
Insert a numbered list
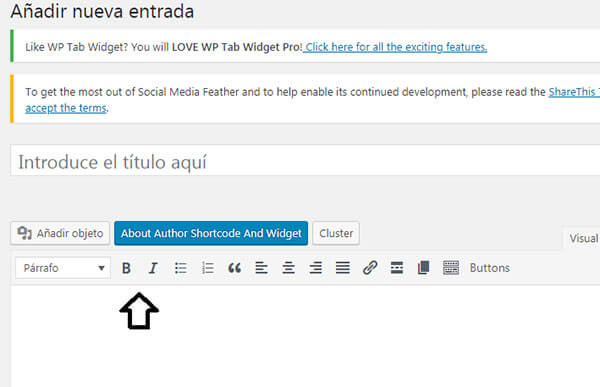(207, 268)
